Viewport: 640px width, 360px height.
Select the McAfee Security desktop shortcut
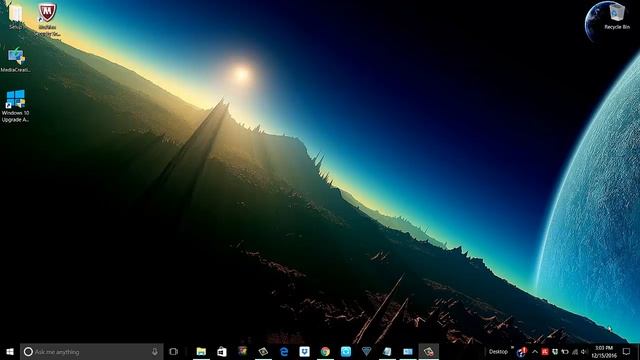(x=47, y=20)
